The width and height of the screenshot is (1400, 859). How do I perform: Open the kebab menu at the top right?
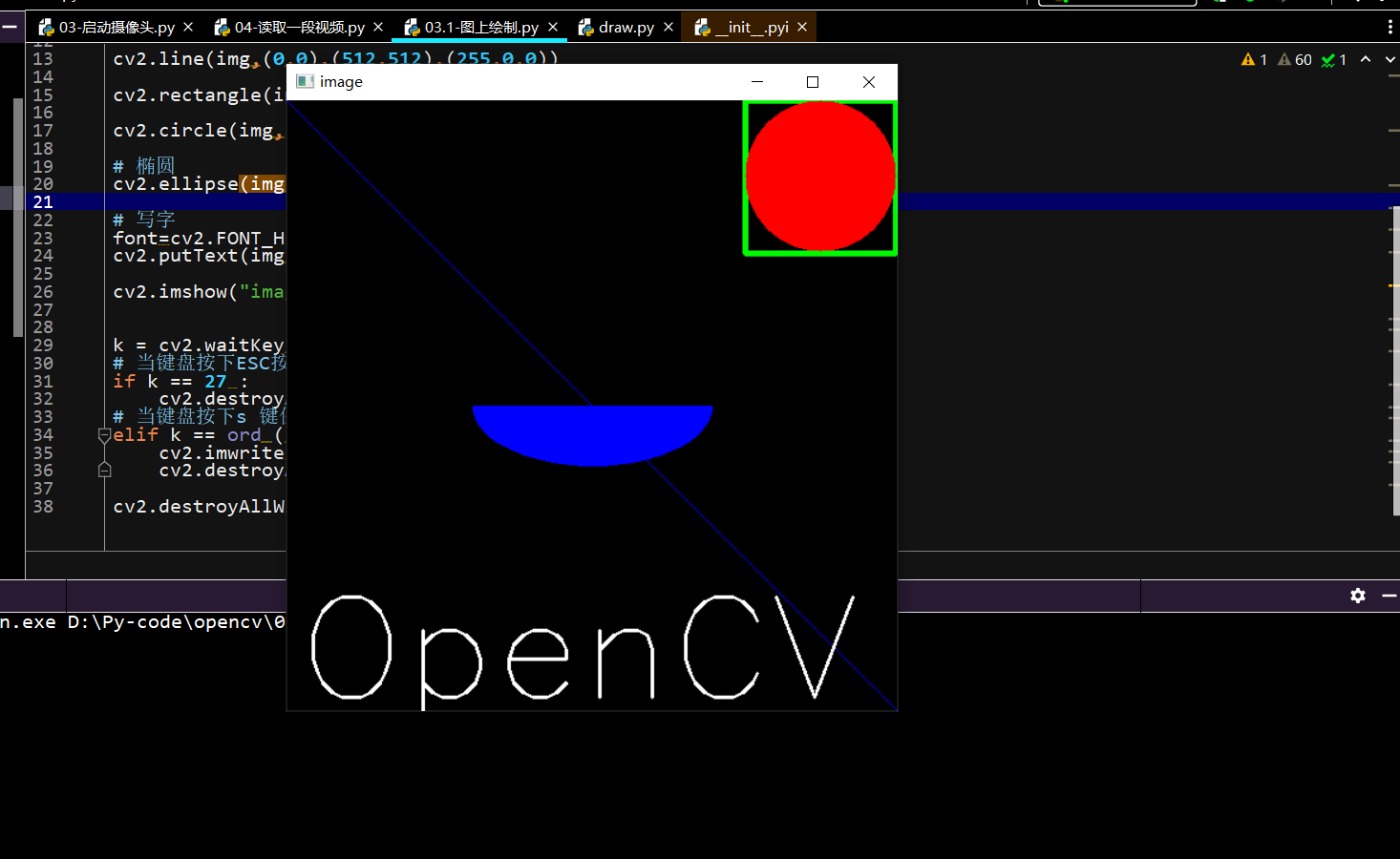(x=1390, y=27)
